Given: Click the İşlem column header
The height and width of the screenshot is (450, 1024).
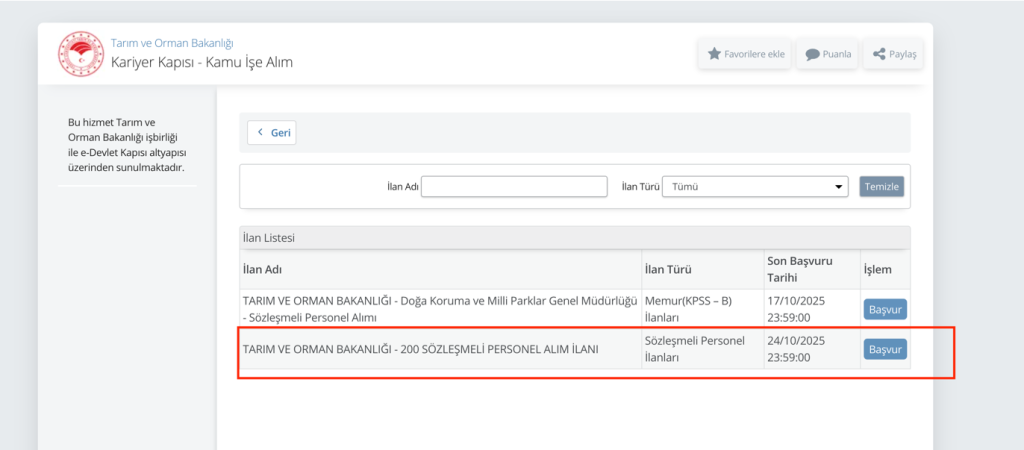Looking at the screenshot, I should tap(878, 270).
